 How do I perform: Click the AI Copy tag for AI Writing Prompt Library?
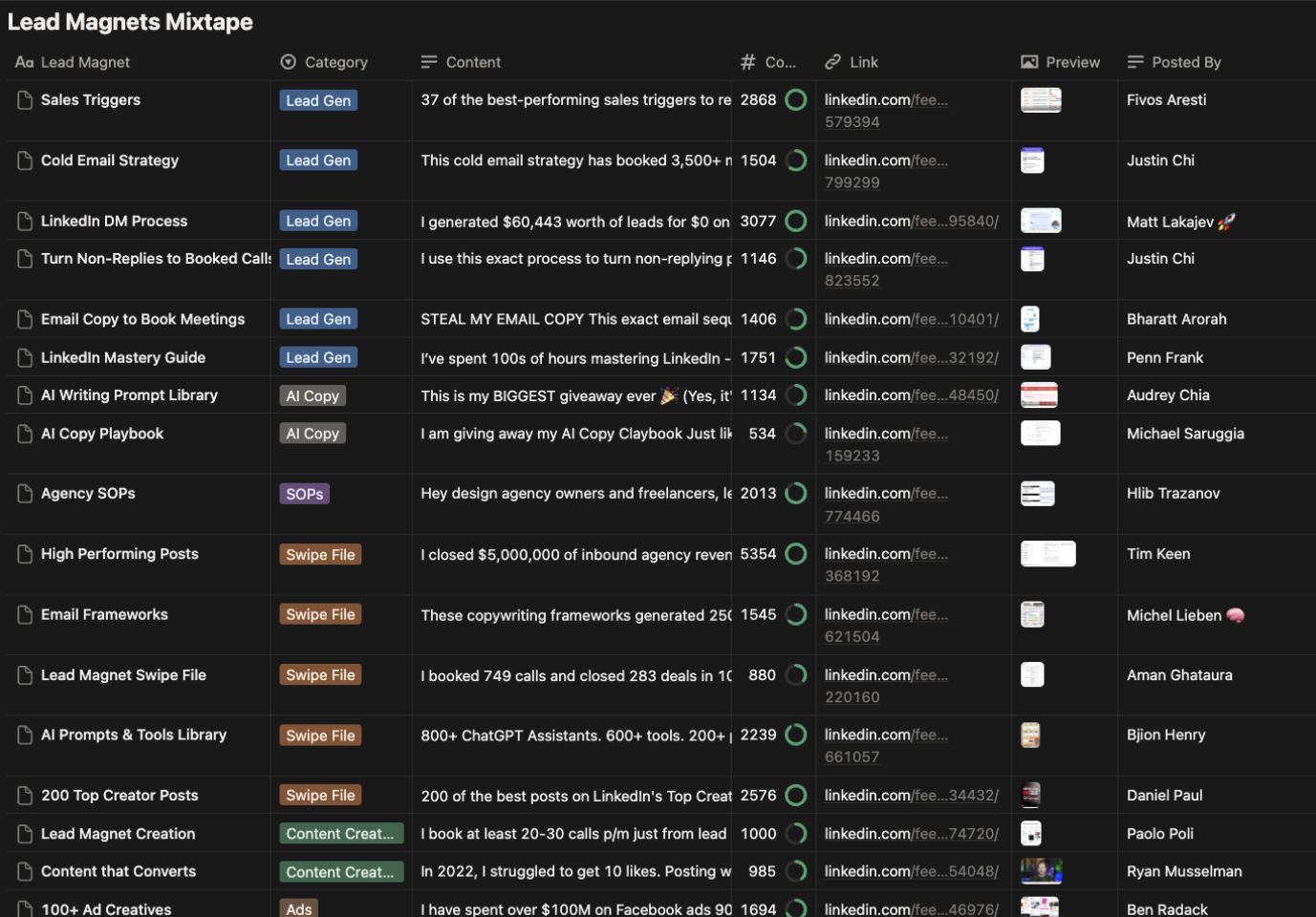(x=313, y=395)
